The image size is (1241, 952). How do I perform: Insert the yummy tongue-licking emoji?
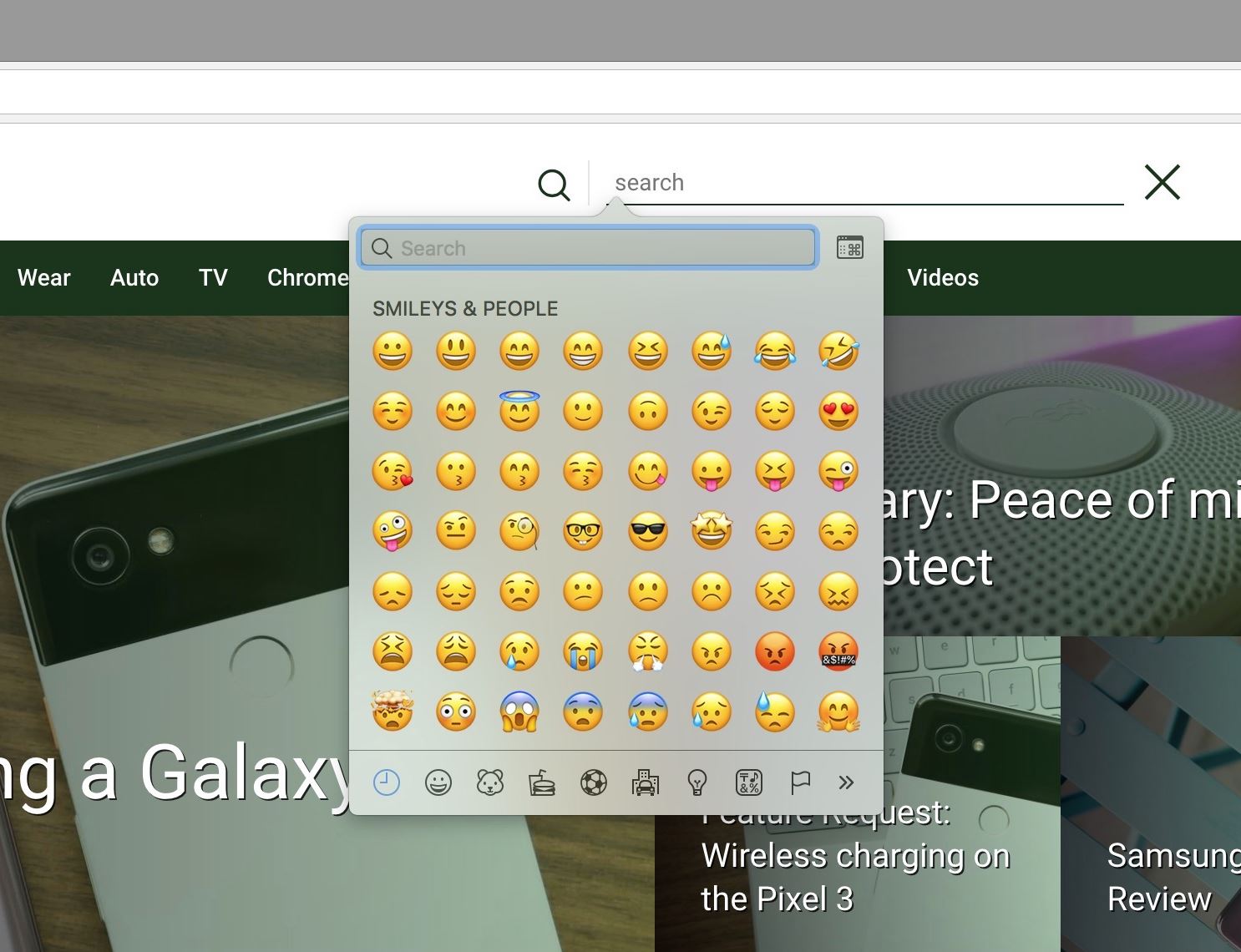[648, 471]
